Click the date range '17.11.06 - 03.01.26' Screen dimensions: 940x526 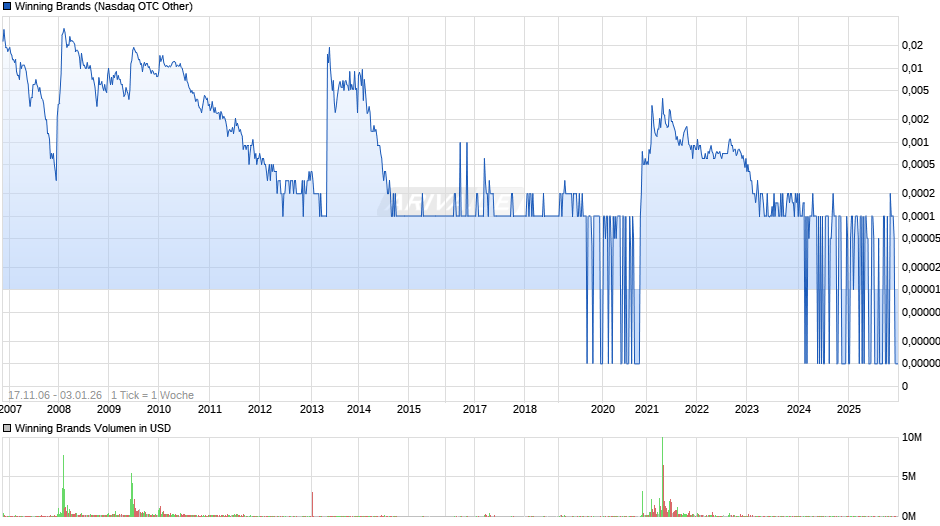pyautogui.click(x=55, y=395)
